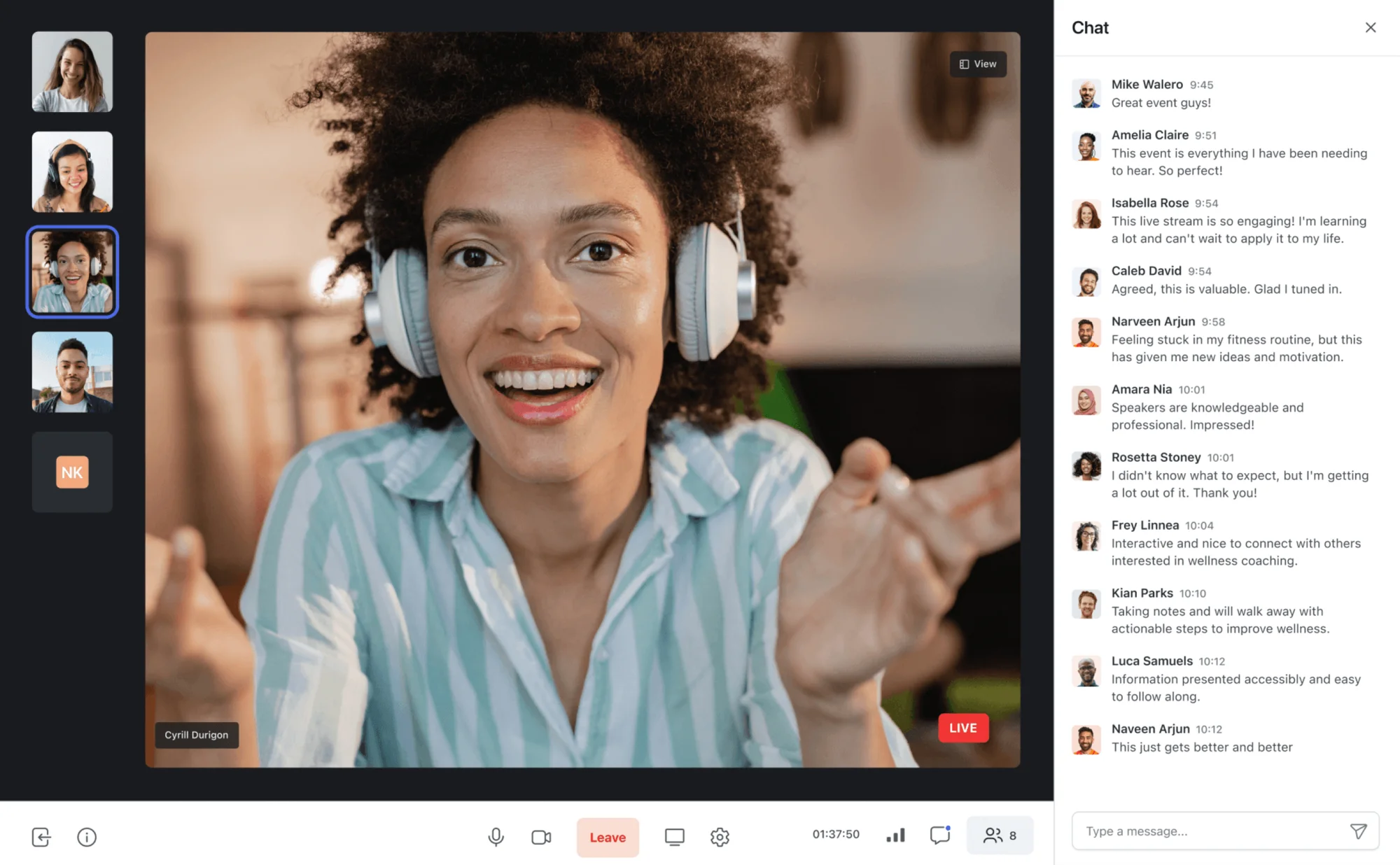Click the name Amelia Claire

(1150, 134)
